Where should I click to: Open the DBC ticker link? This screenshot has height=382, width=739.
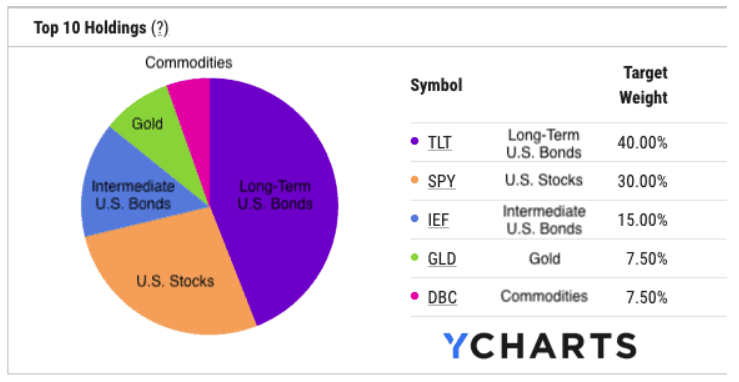(442, 297)
